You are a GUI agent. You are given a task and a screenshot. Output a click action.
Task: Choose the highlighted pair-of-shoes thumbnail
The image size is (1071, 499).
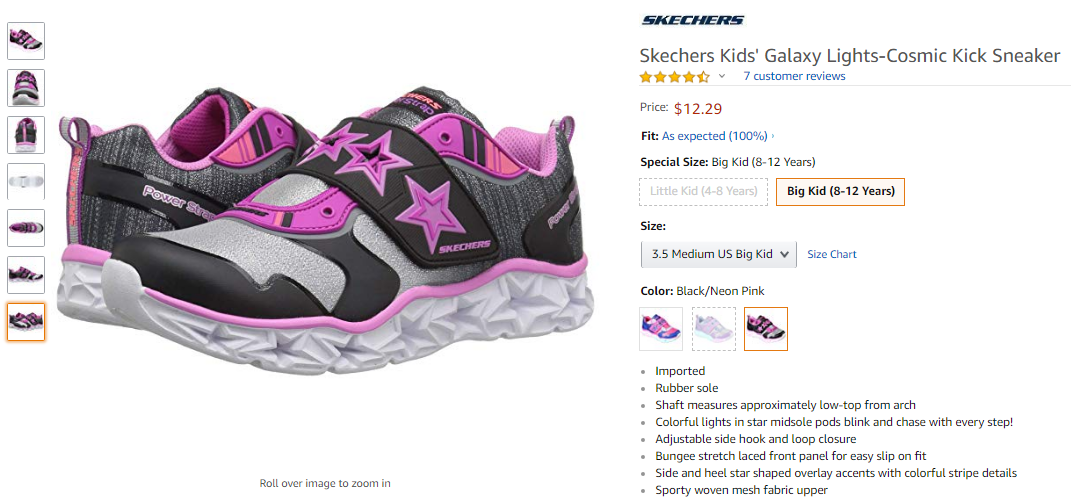pyautogui.click(x=26, y=322)
